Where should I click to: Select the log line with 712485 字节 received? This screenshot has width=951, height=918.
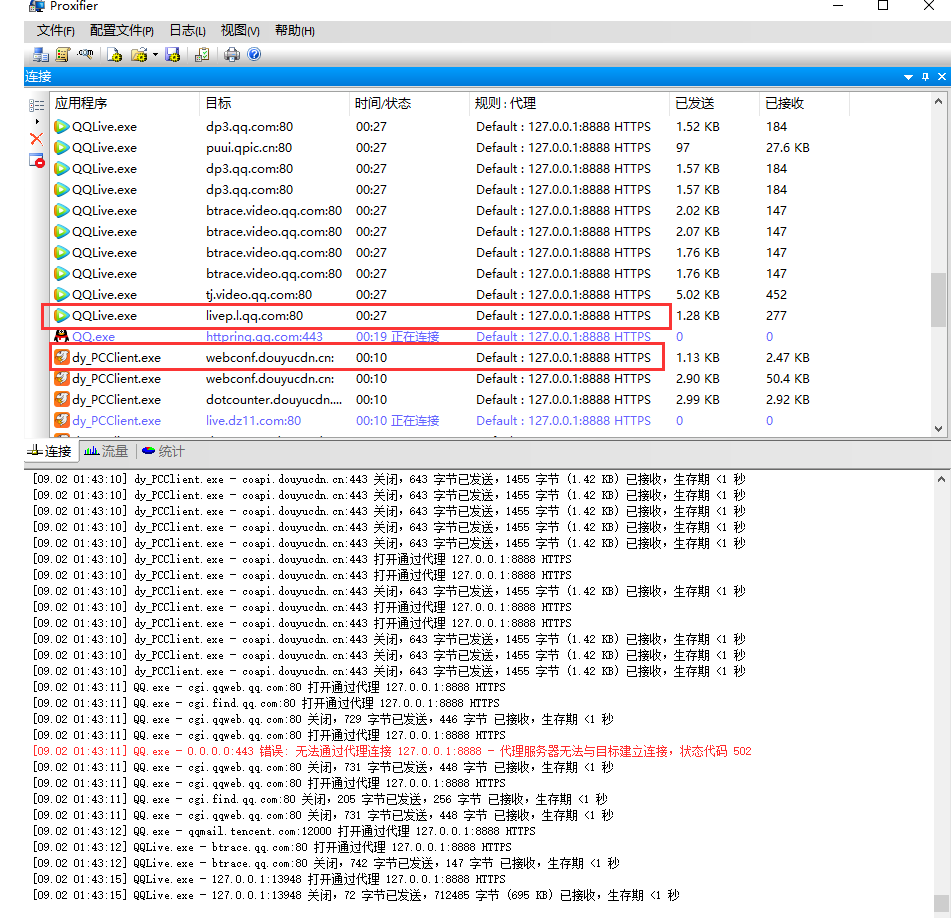[356, 895]
